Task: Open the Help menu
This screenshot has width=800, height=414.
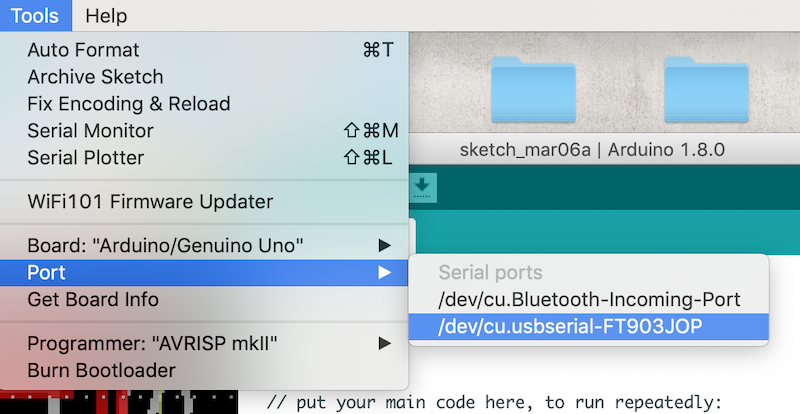Action: tap(106, 16)
